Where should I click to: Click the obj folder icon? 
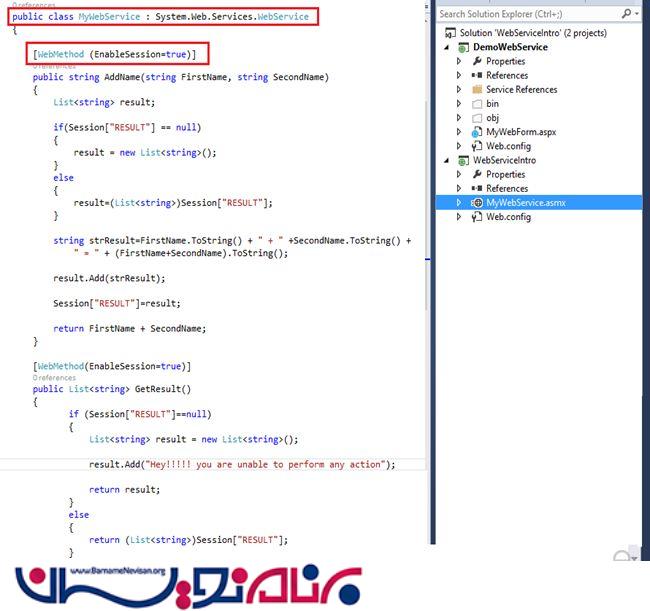477,118
